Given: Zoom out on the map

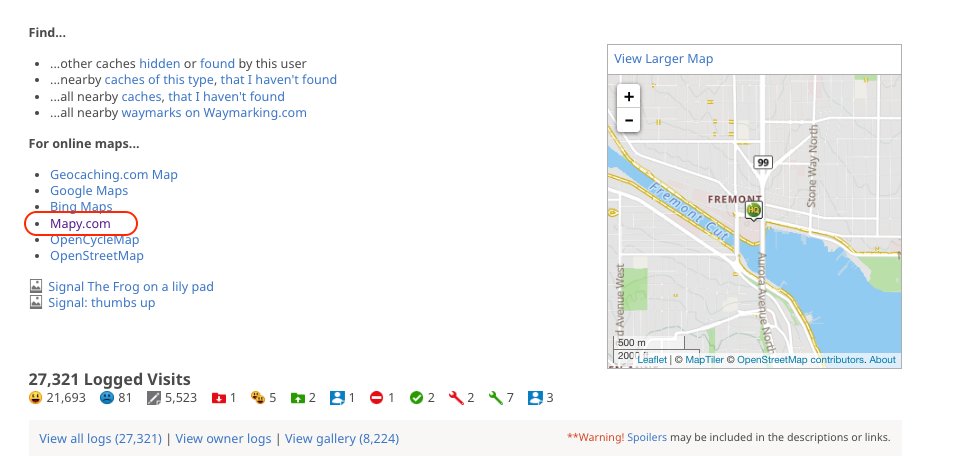Looking at the screenshot, I should pos(629,120).
